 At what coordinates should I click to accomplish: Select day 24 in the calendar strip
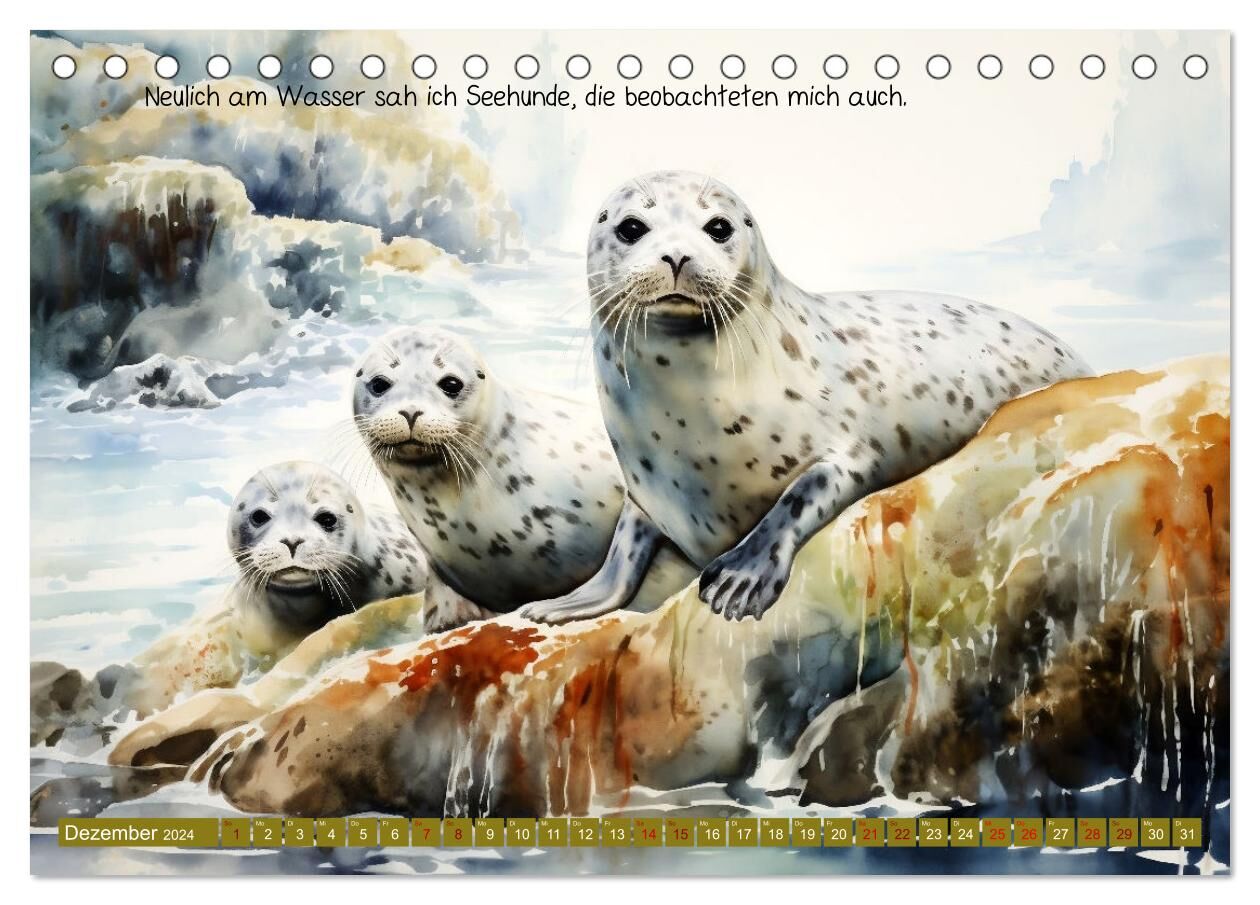click(x=965, y=834)
